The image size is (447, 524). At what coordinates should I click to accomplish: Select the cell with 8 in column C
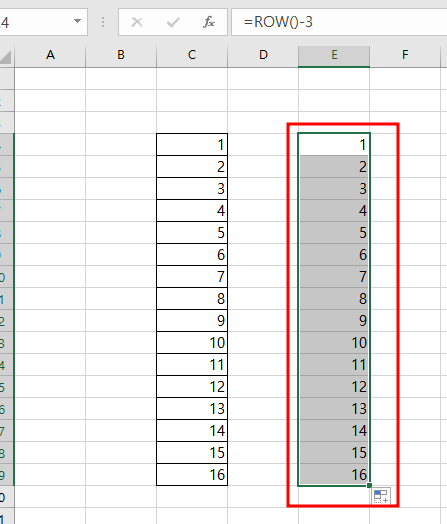click(x=192, y=298)
